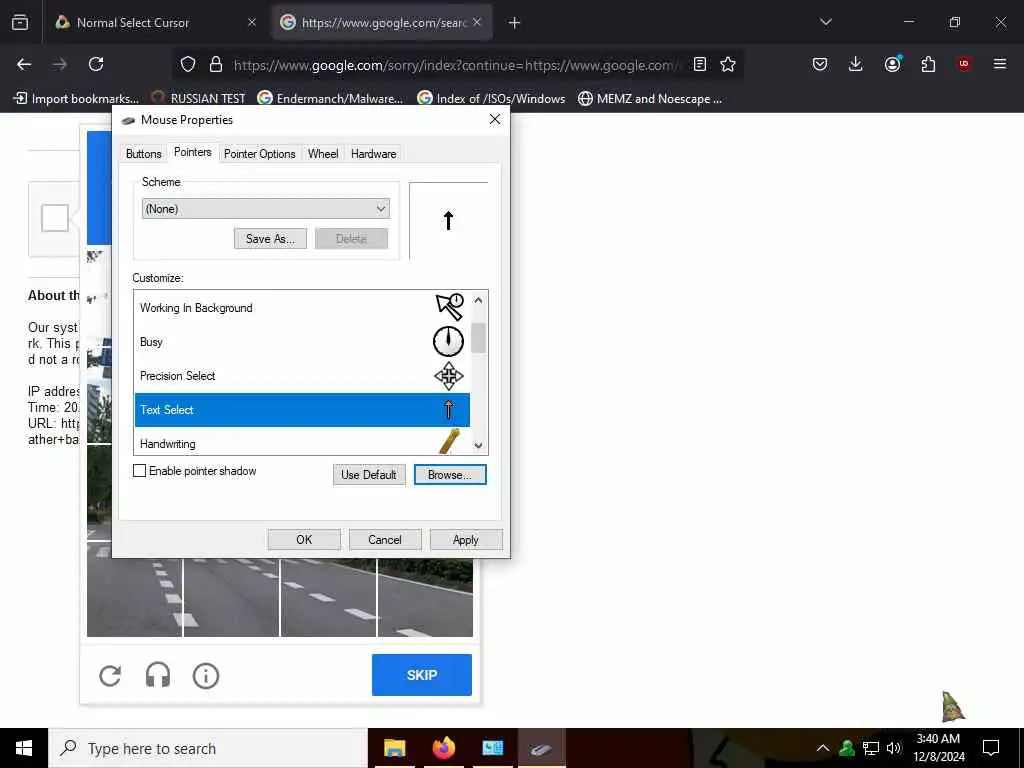Viewport: 1024px width, 768px height.
Task: Open Index of /ISOs/Windows bookmark
Action: 491,99
